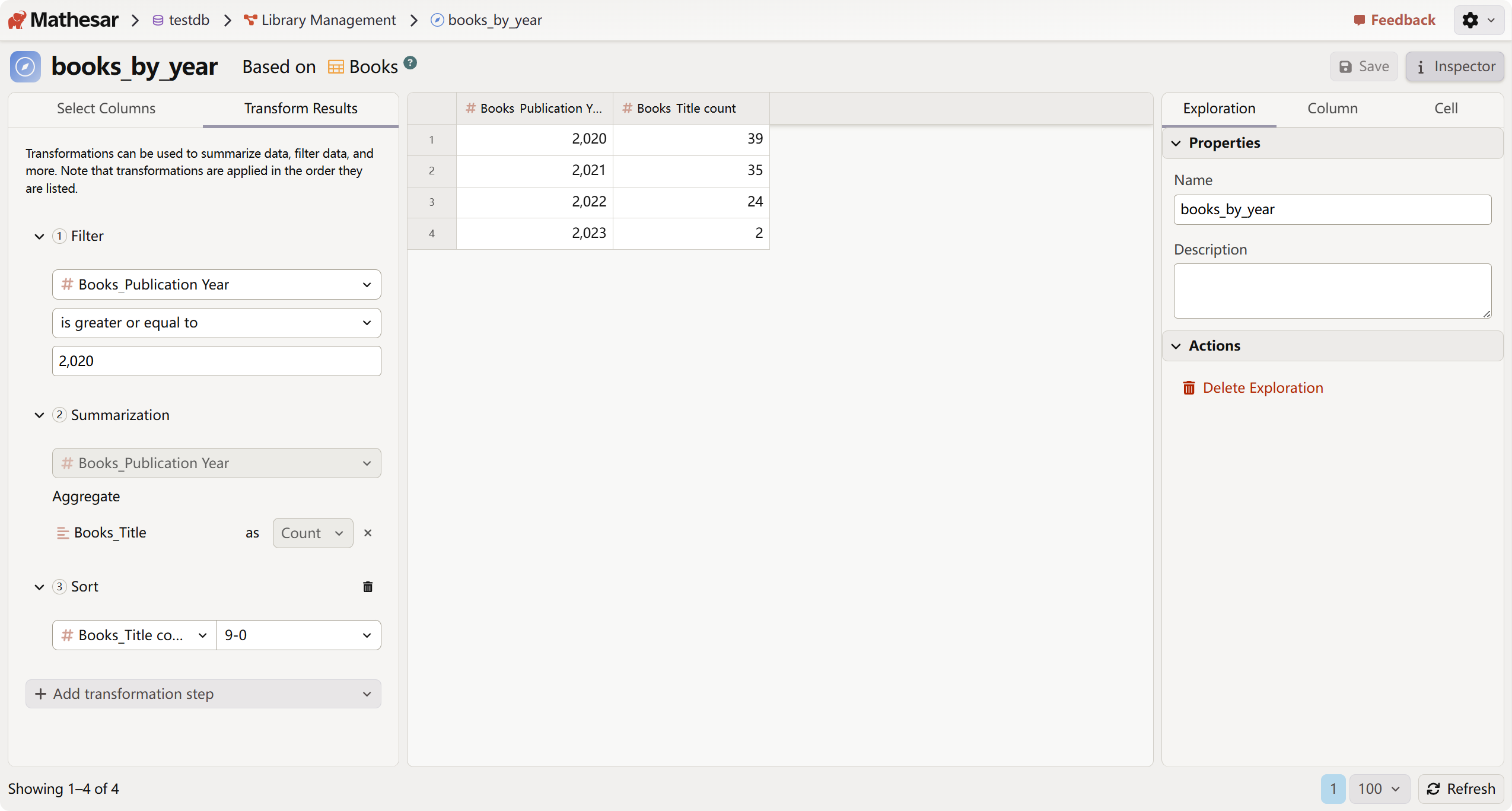Click the books_by_year exploration compass icon
The image size is (1512, 811).
pos(25,66)
